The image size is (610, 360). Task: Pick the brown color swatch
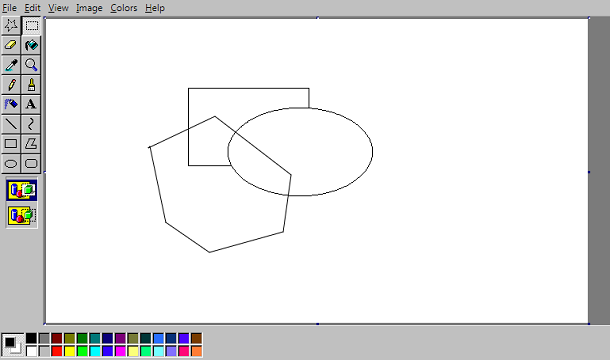[x=196, y=338]
